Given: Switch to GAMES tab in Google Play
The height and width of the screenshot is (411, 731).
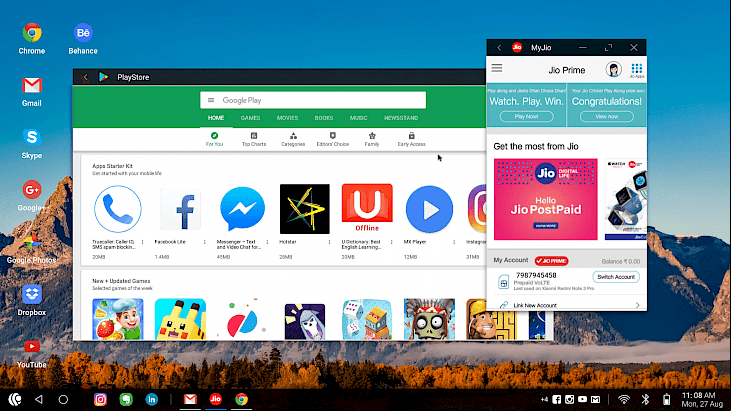Looking at the screenshot, I should click(250, 118).
